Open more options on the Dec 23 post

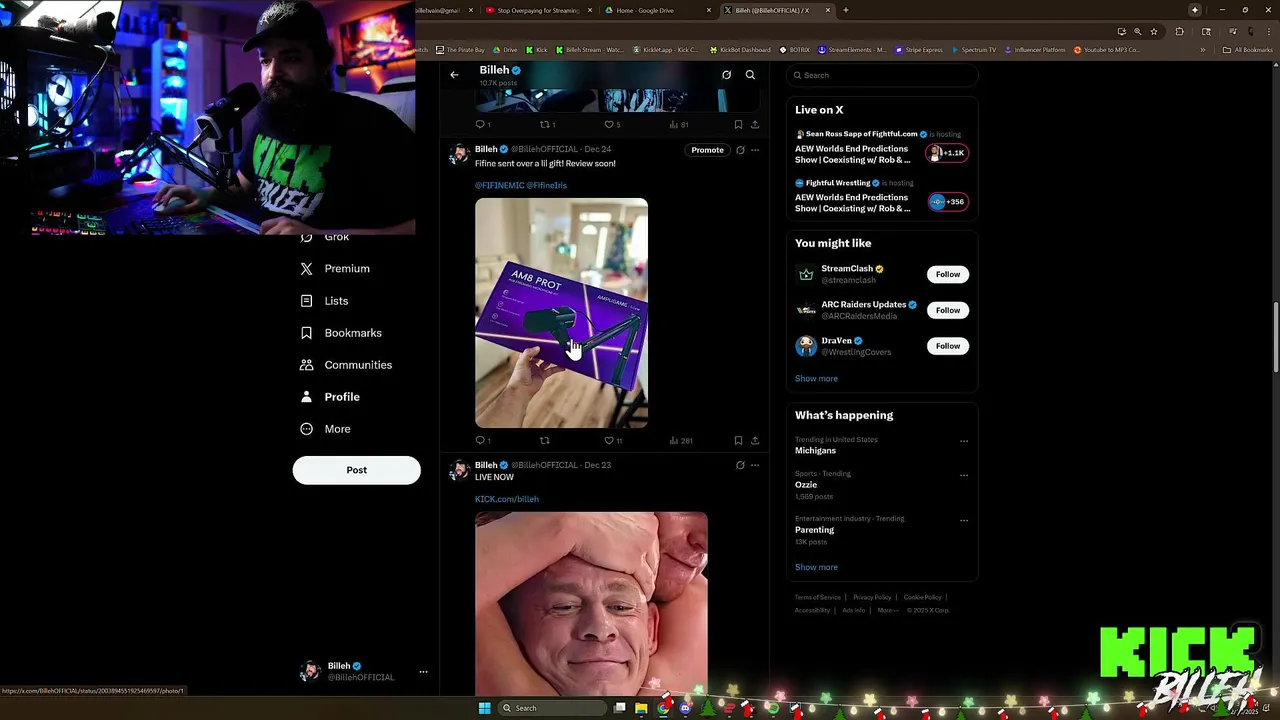(x=755, y=465)
